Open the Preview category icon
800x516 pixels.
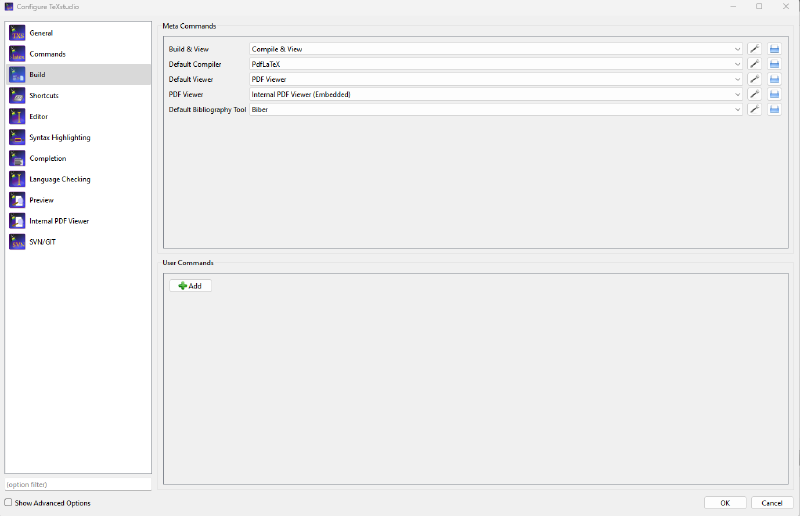coord(17,201)
